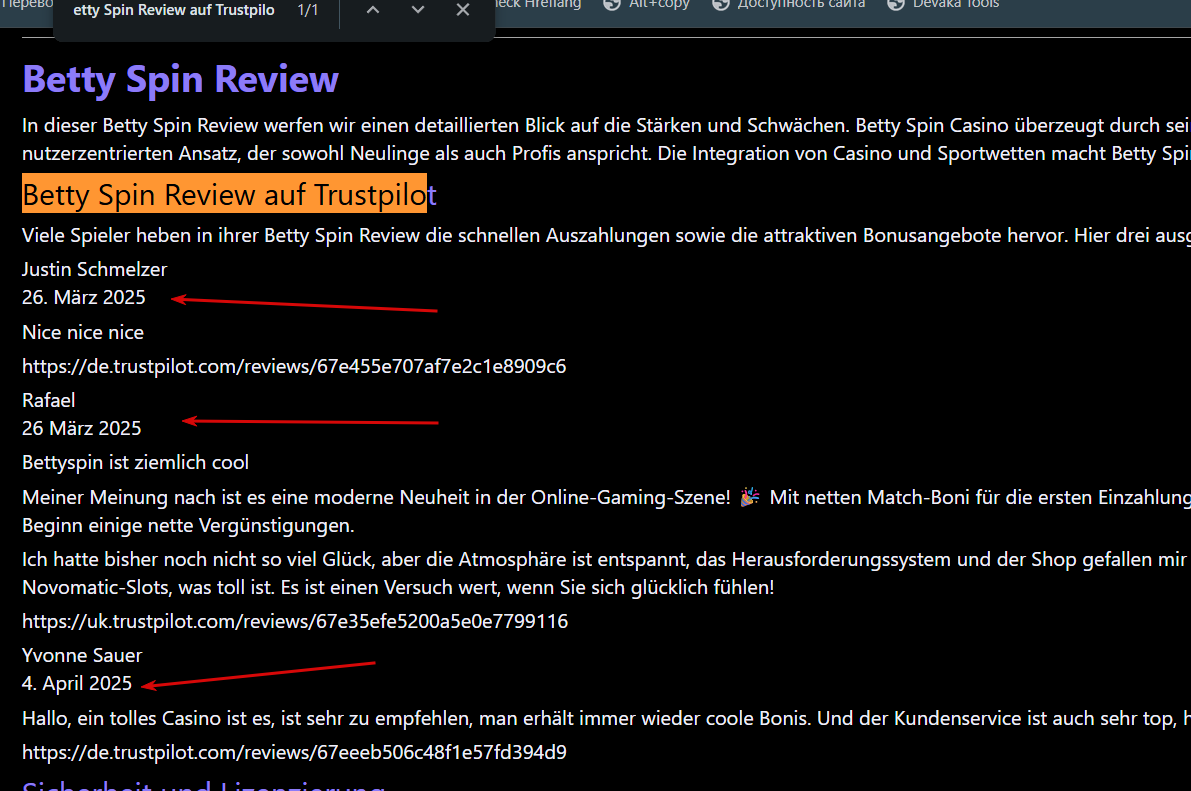Click the Trustpilot URL ending fd394d9

tap(294, 752)
